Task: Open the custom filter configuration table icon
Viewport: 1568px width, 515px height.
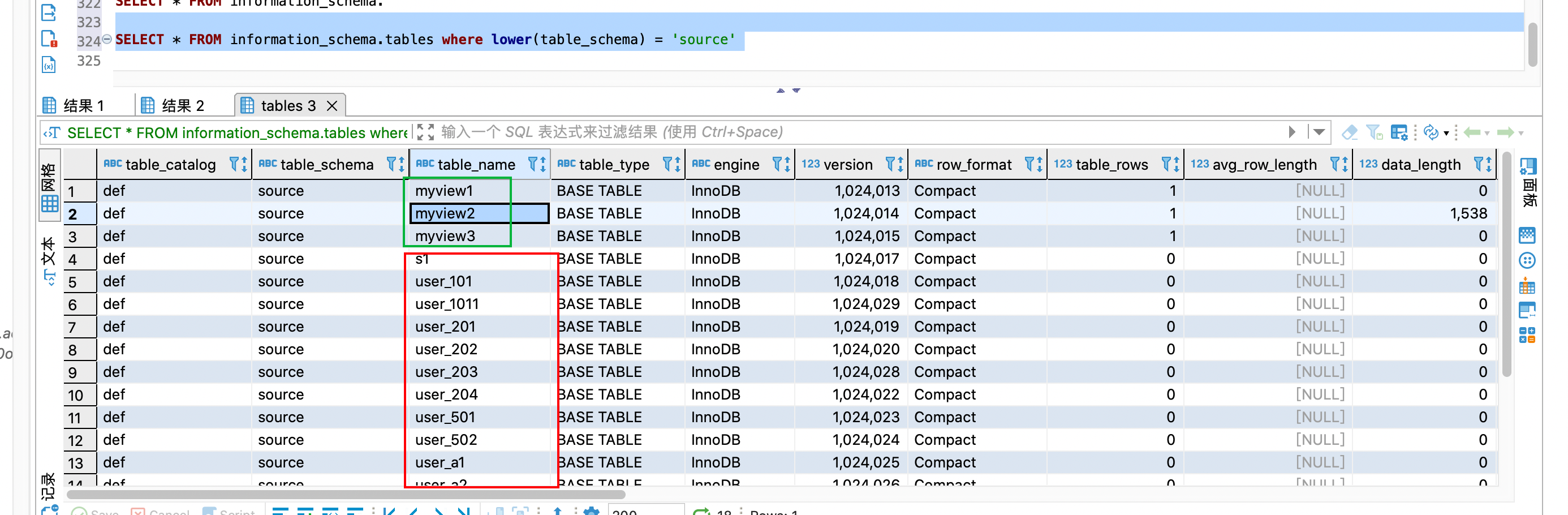Action: 1399,132
